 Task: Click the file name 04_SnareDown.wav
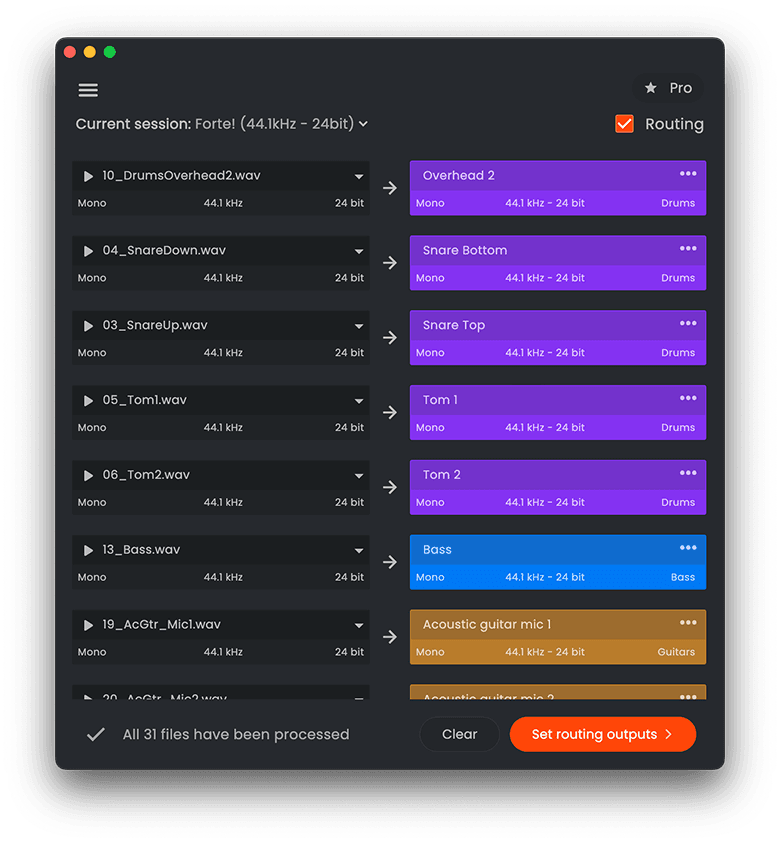164,251
